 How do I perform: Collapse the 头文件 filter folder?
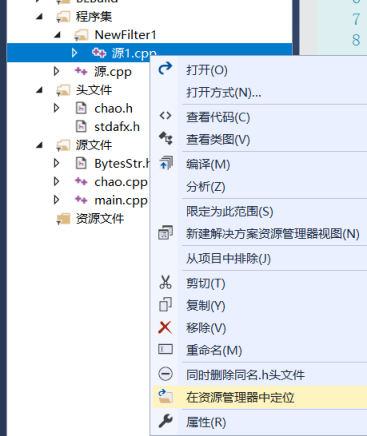click(40, 90)
